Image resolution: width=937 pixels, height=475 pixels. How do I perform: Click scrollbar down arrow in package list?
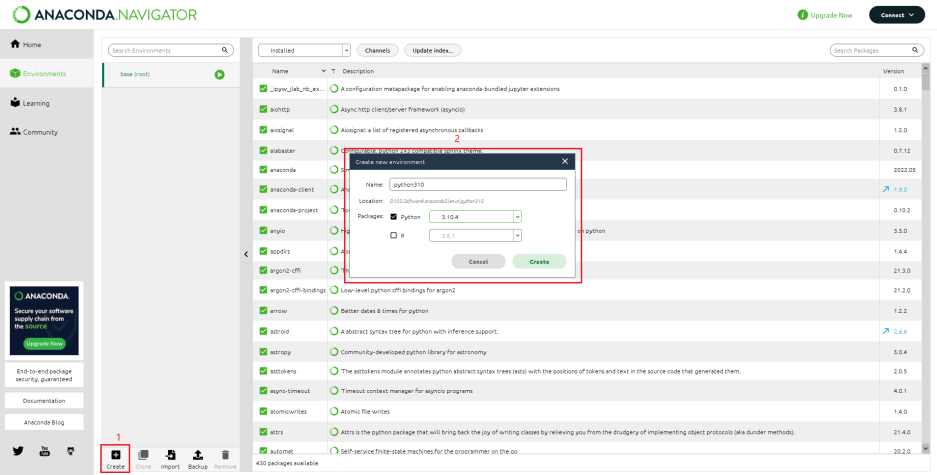(x=926, y=448)
